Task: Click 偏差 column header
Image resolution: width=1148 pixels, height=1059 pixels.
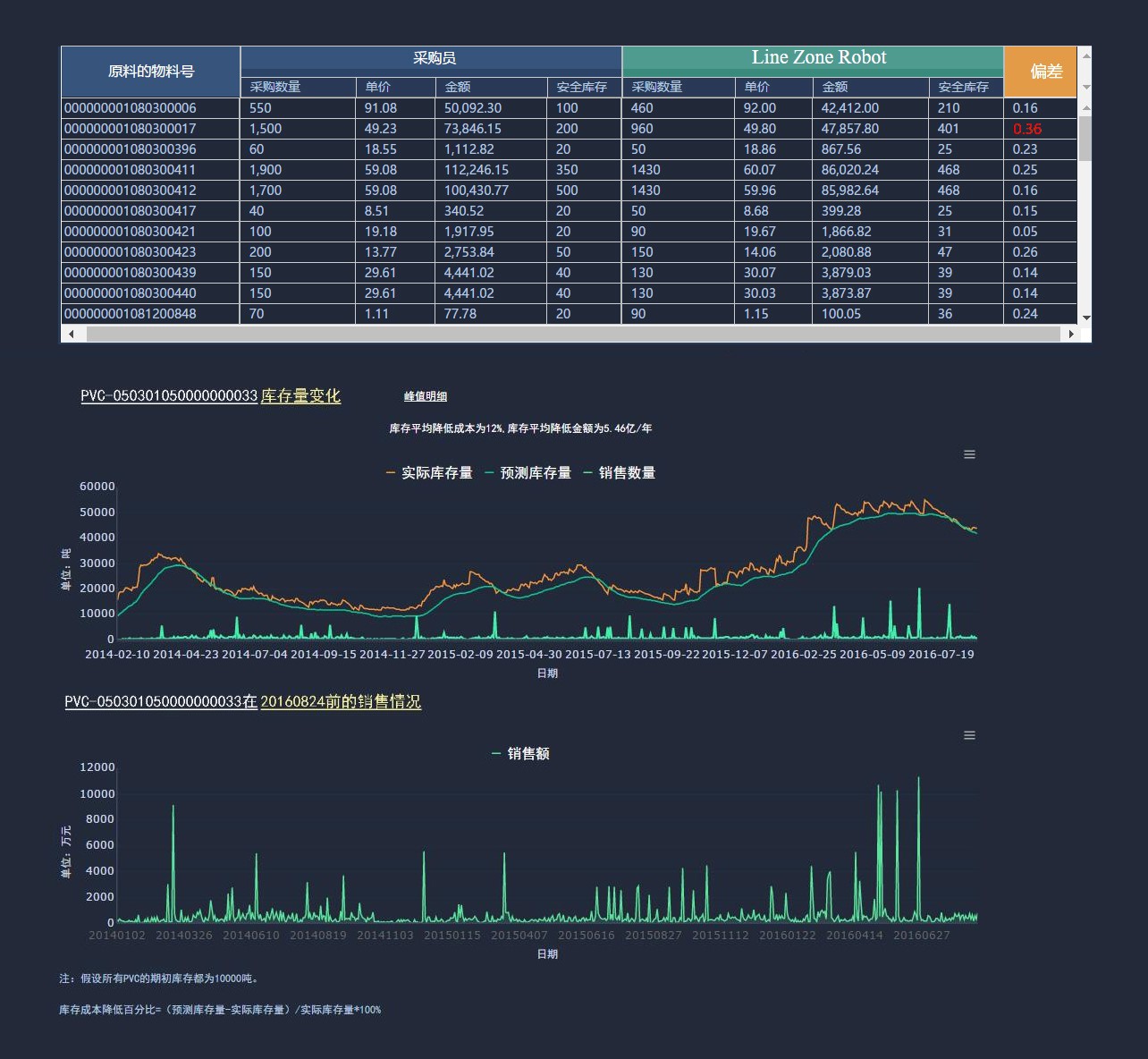Action: click(x=1041, y=72)
